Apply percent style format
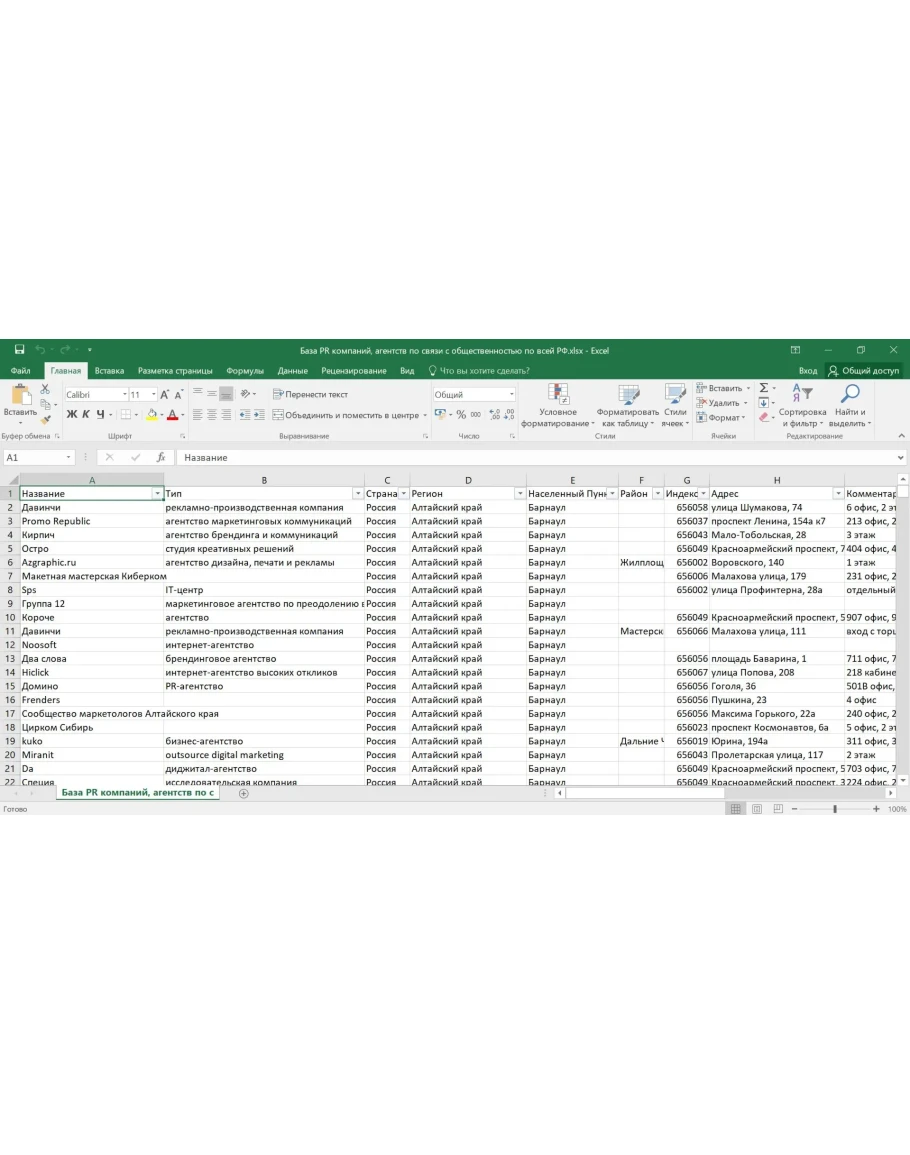Image resolution: width=910 pixels, height=1155 pixels. pos(461,415)
